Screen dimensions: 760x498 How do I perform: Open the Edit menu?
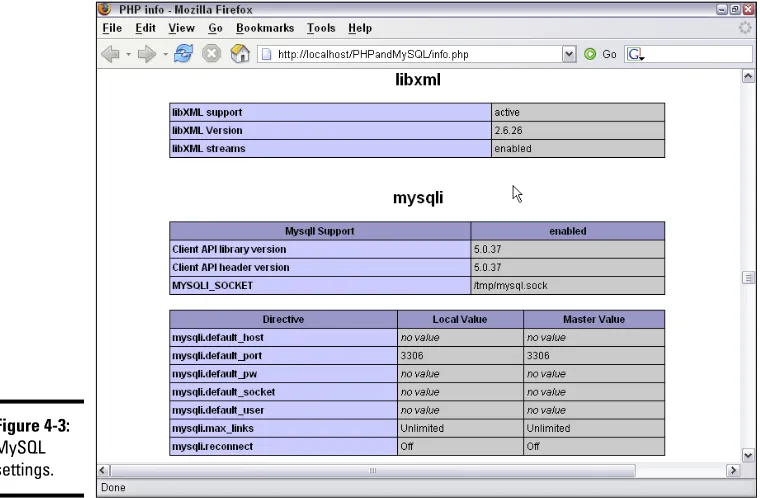click(145, 28)
